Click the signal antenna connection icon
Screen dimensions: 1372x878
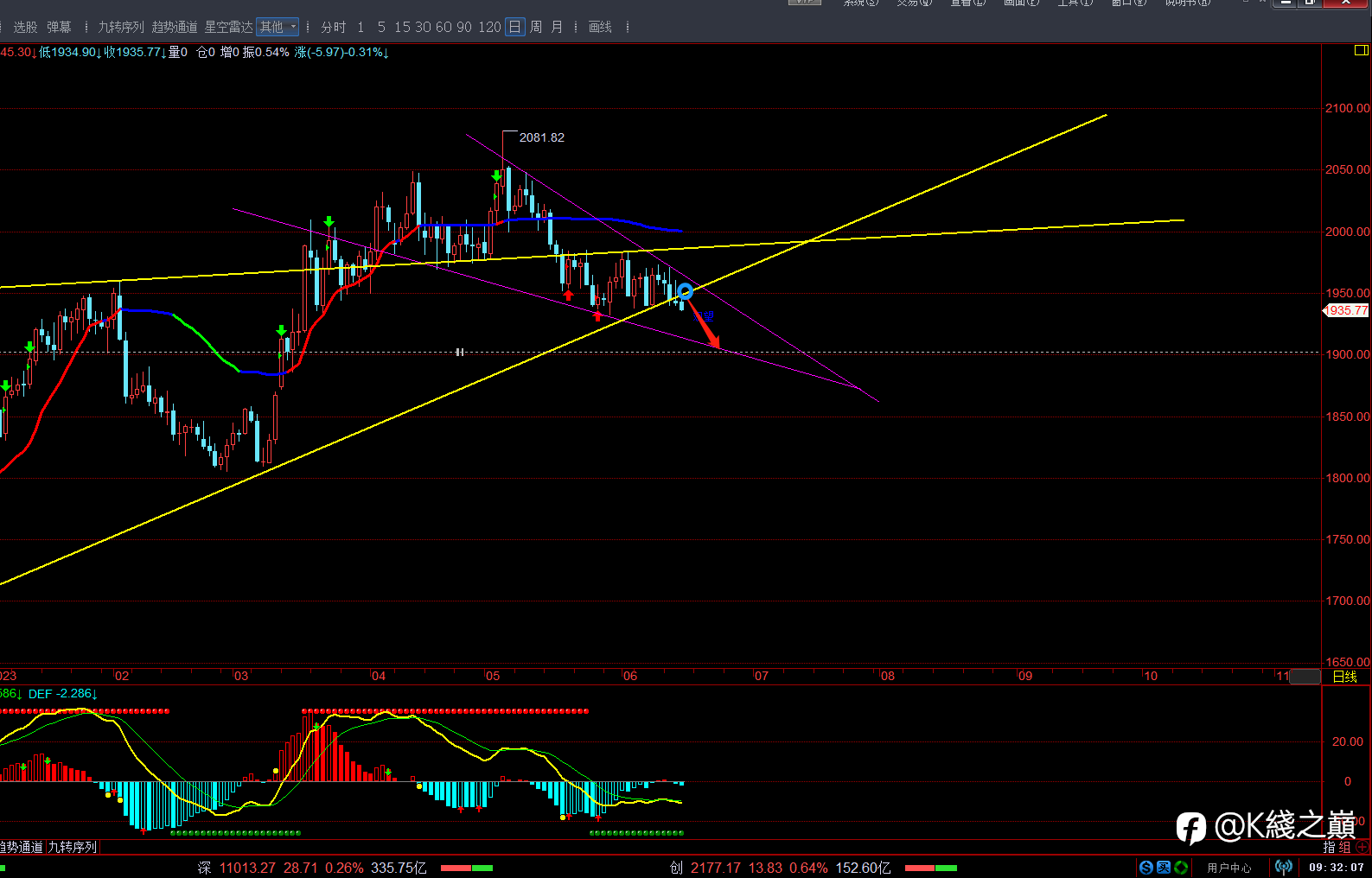point(1284,867)
